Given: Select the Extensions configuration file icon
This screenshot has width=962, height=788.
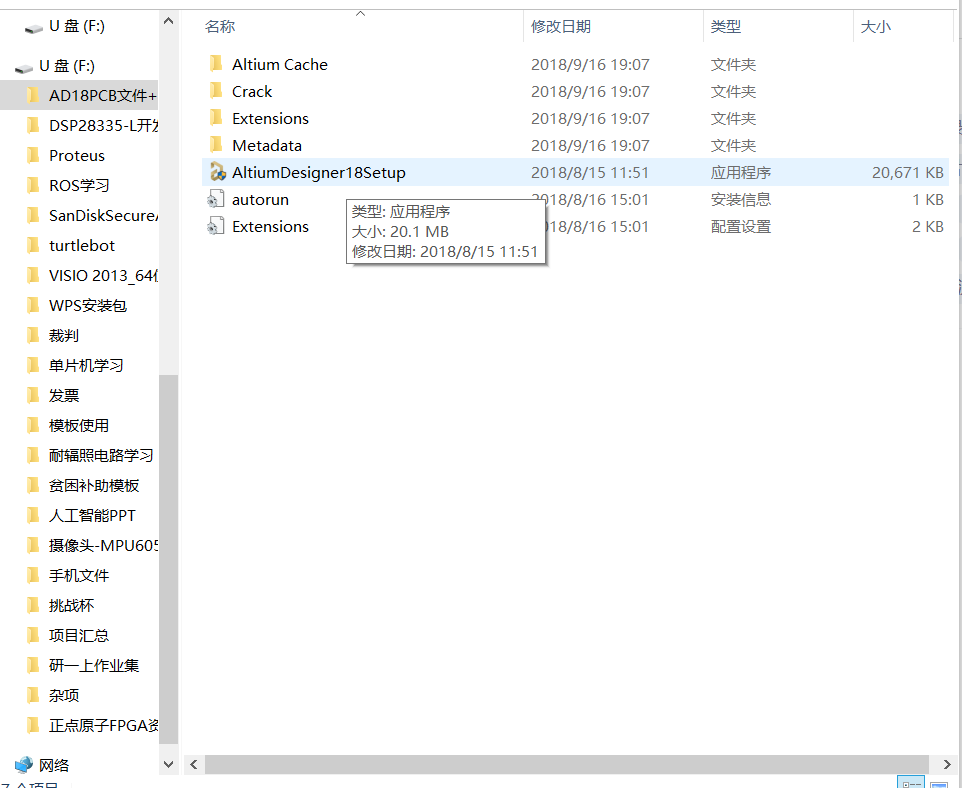Looking at the screenshot, I should [x=215, y=226].
